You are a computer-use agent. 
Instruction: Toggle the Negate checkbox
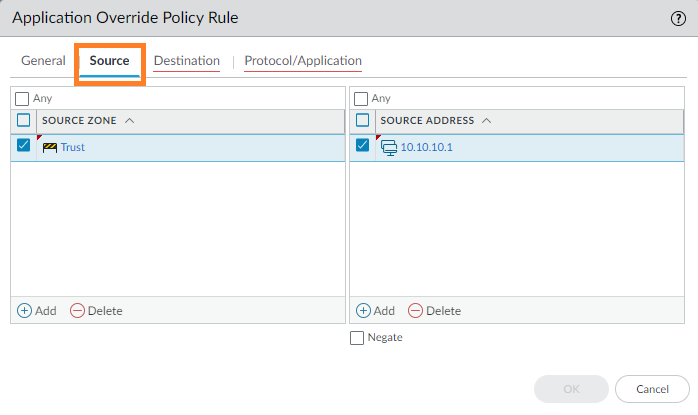click(358, 338)
